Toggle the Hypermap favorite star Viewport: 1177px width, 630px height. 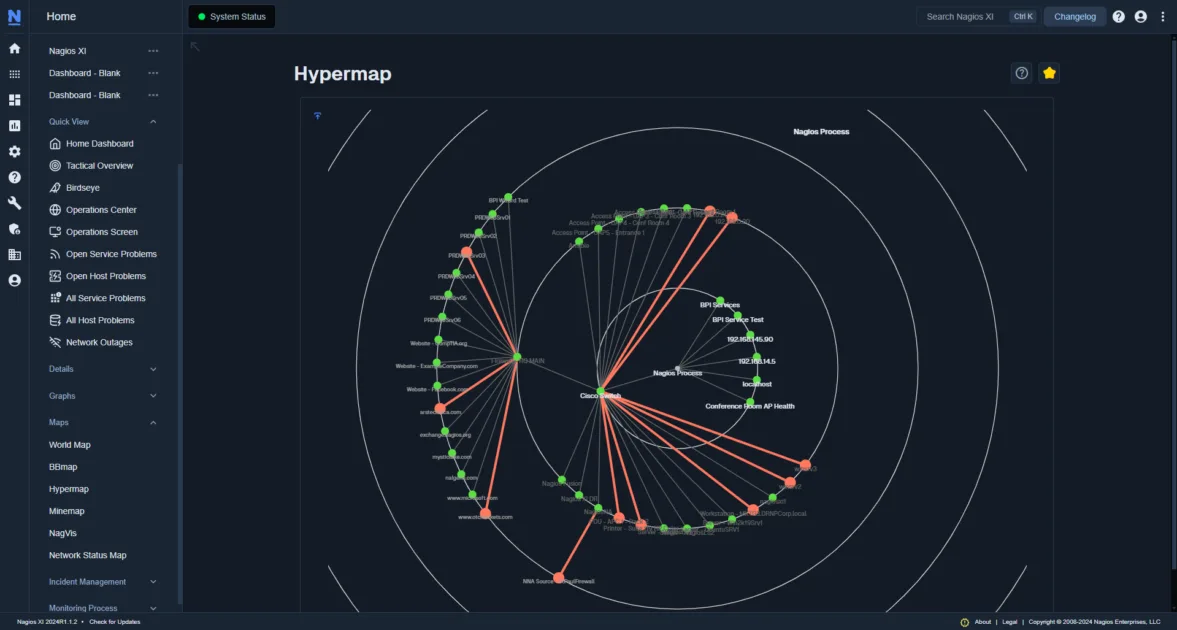click(x=1049, y=72)
